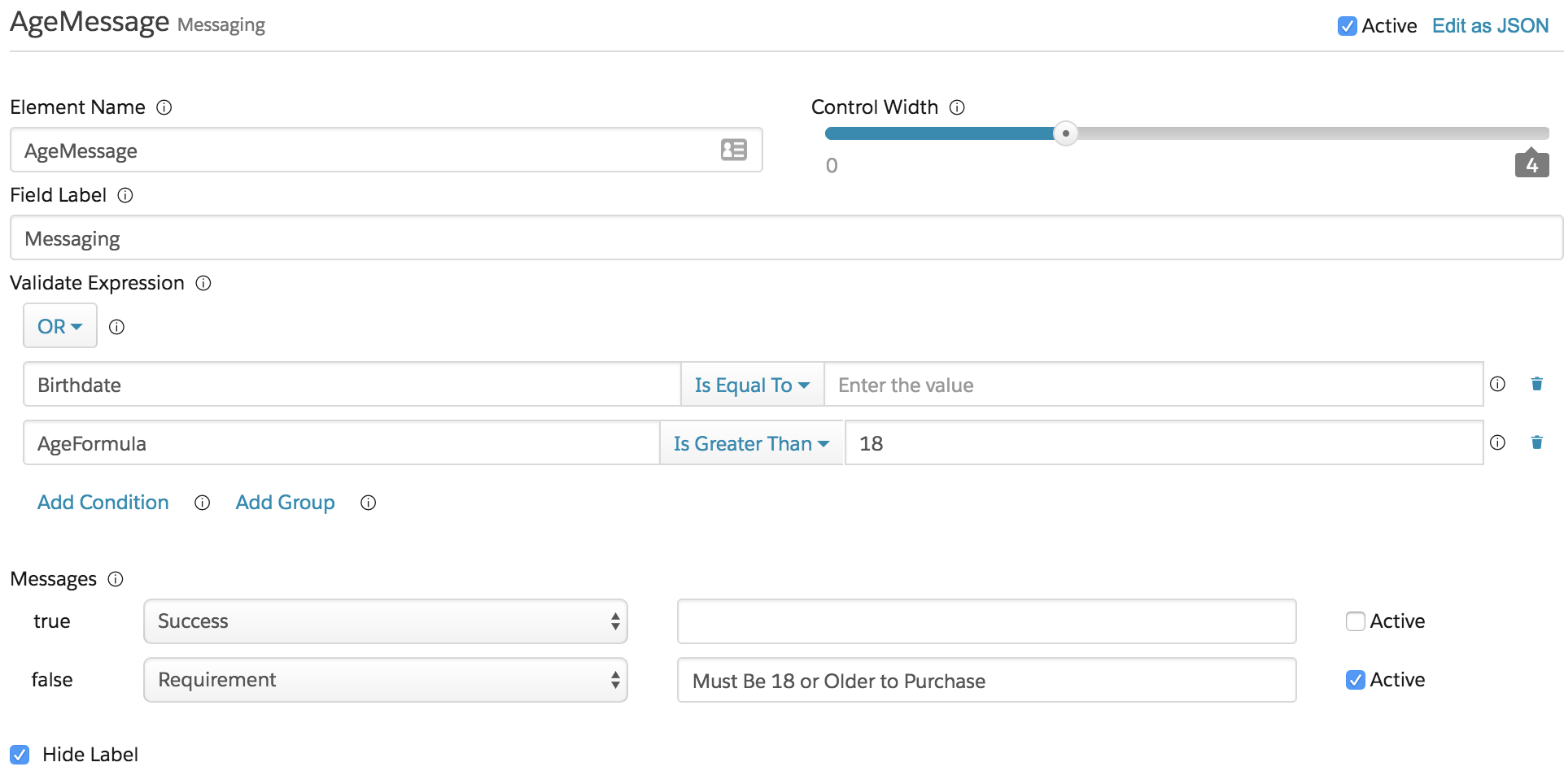Click info icon beside Birthdate row
The width and height of the screenshot is (1564, 784).
[1497, 384]
